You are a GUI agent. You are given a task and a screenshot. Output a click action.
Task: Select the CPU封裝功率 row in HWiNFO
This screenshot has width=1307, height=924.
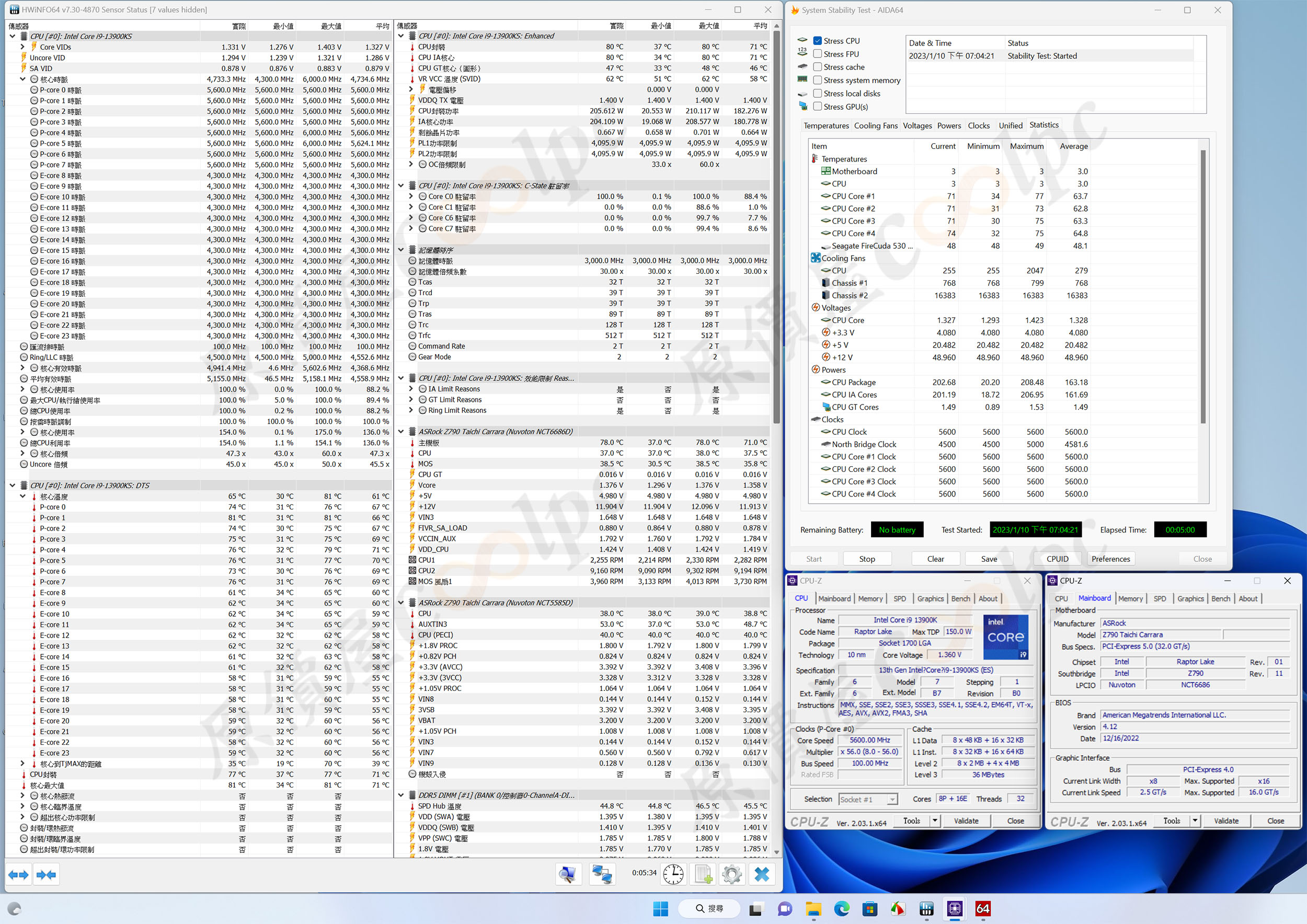tap(588, 111)
